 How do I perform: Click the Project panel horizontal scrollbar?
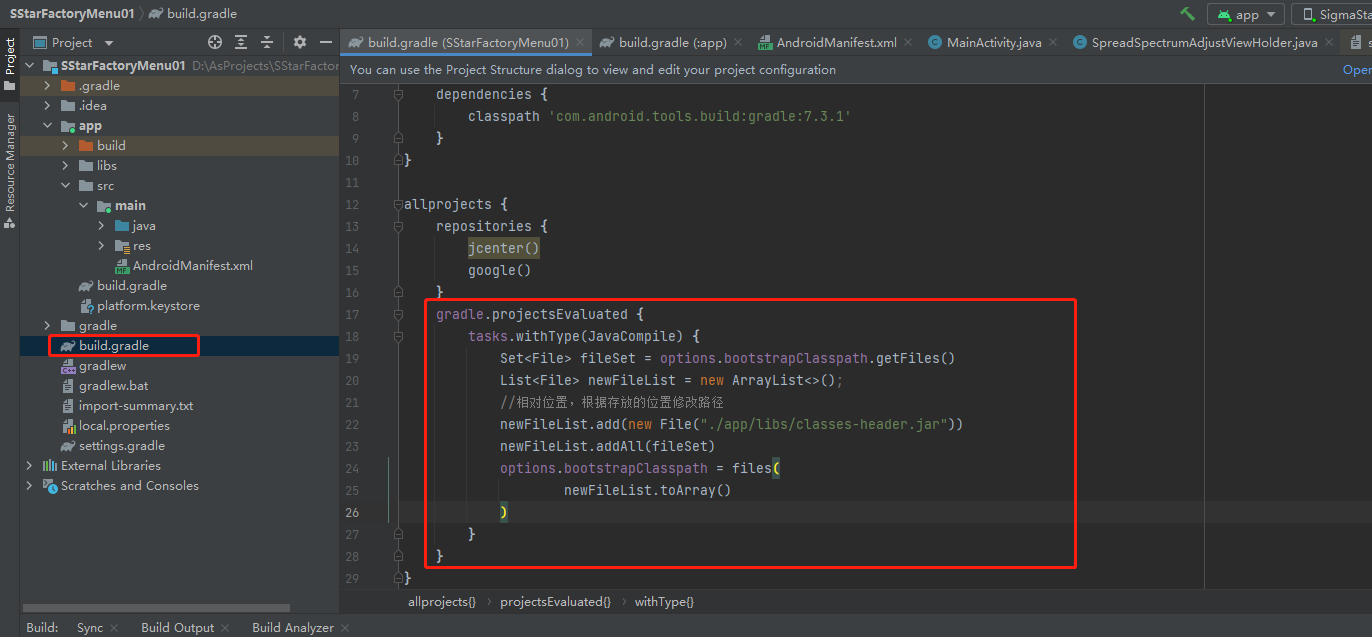tap(155, 607)
